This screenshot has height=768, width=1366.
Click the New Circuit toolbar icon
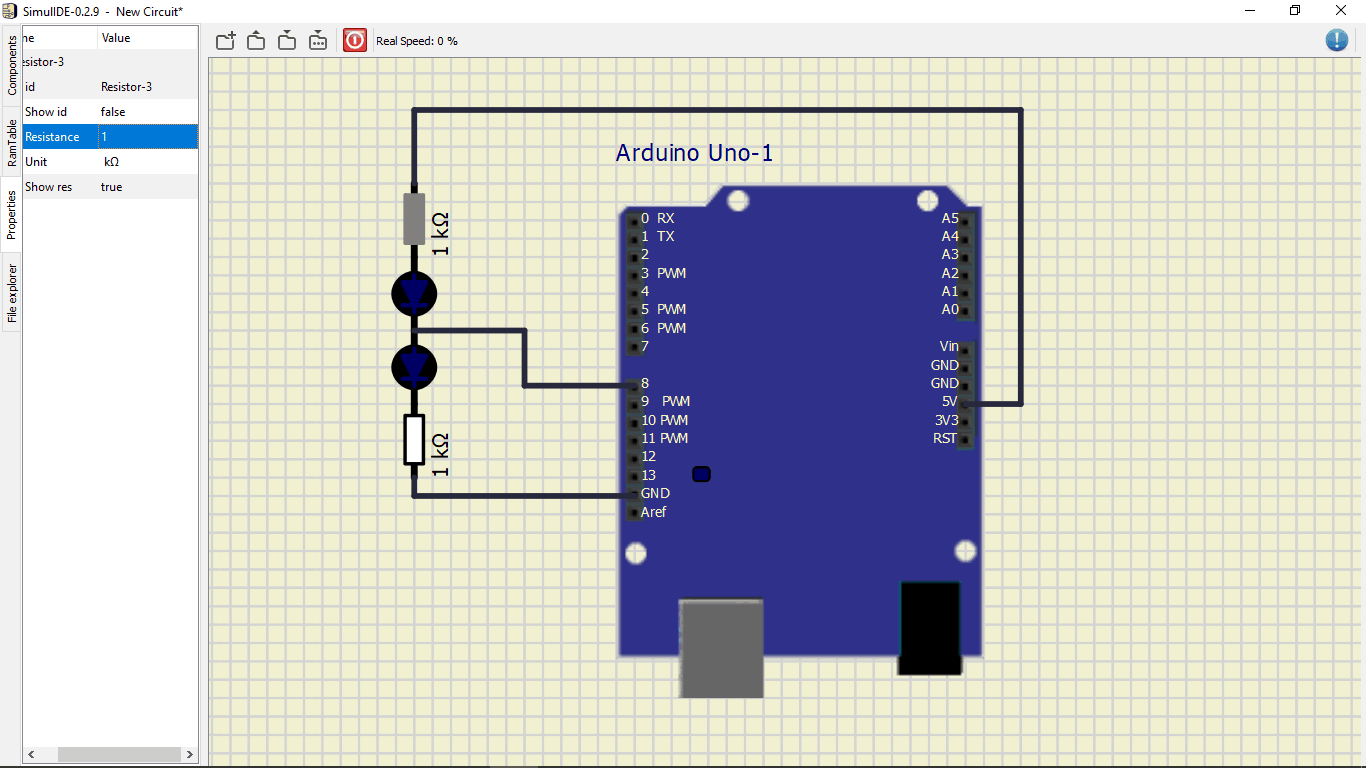coord(226,40)
